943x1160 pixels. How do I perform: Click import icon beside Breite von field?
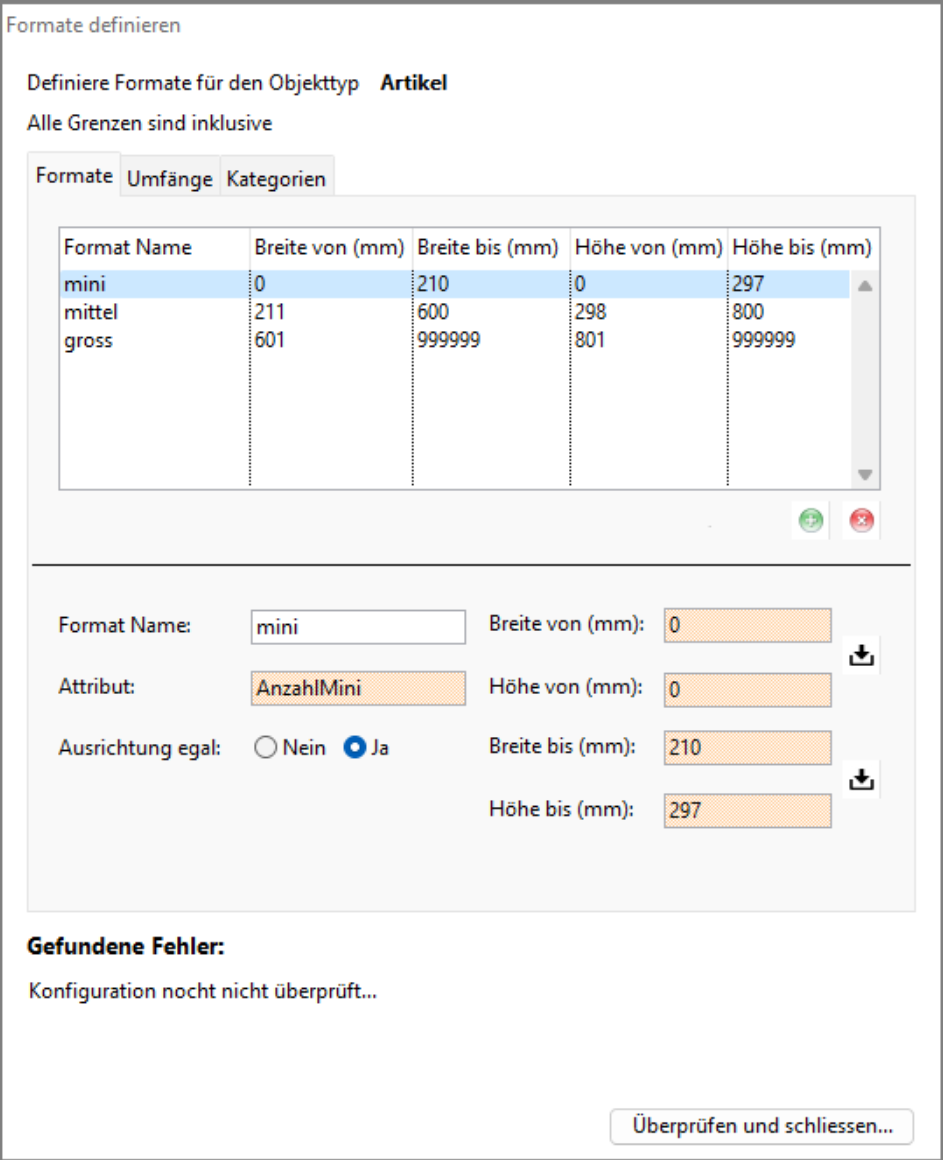click(860, 656)
